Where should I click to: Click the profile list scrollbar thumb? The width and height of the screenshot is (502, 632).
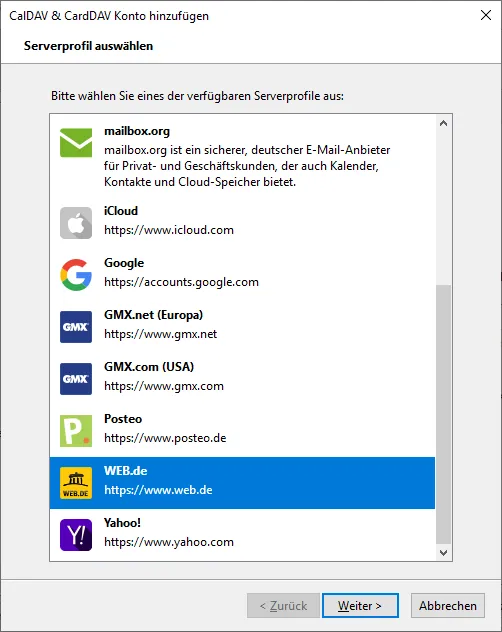click(444, 415)
